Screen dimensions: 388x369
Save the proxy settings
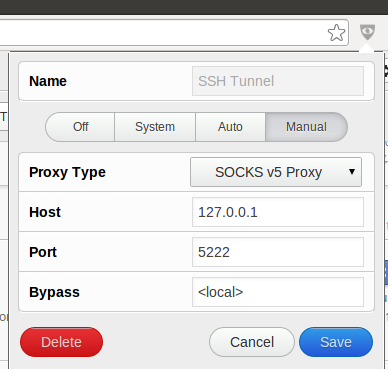[336, 342]
